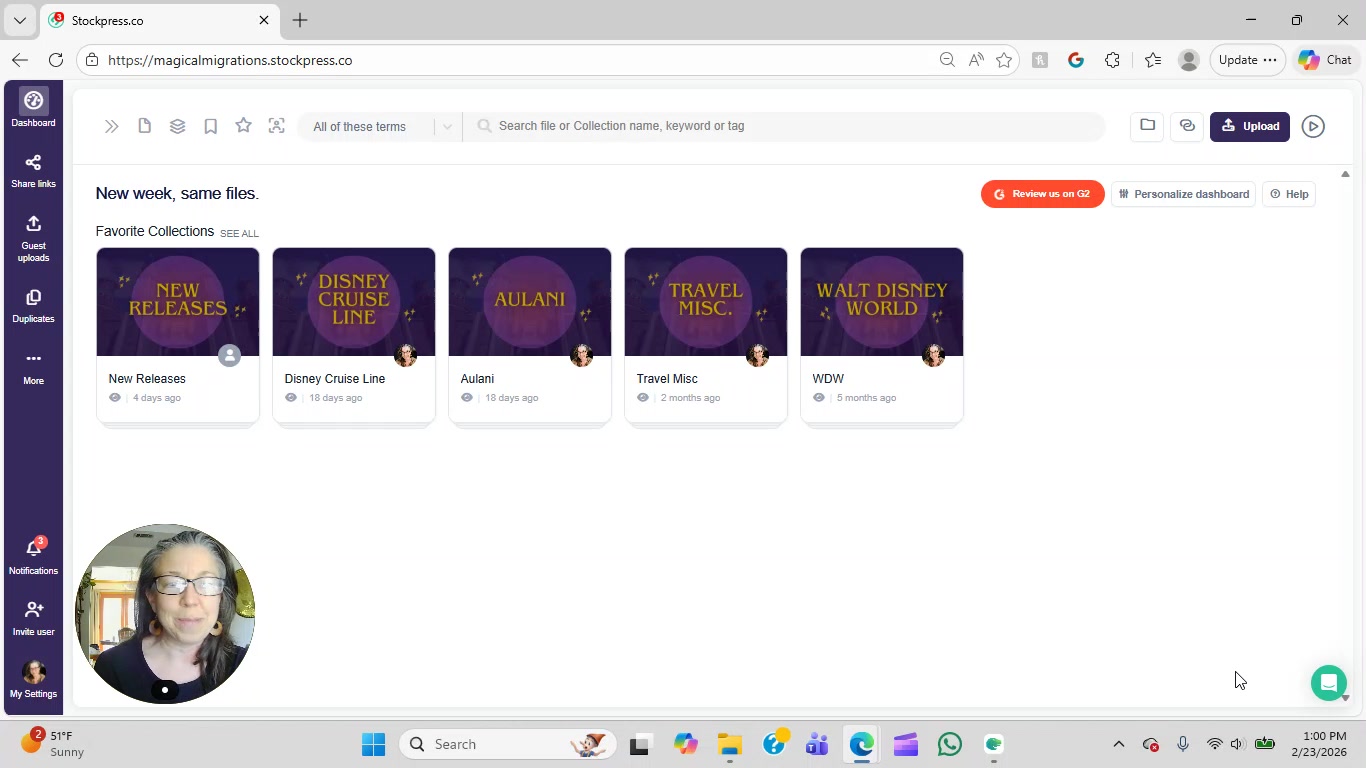Expand the sidebar panel with double chevron

click(111, 127)
